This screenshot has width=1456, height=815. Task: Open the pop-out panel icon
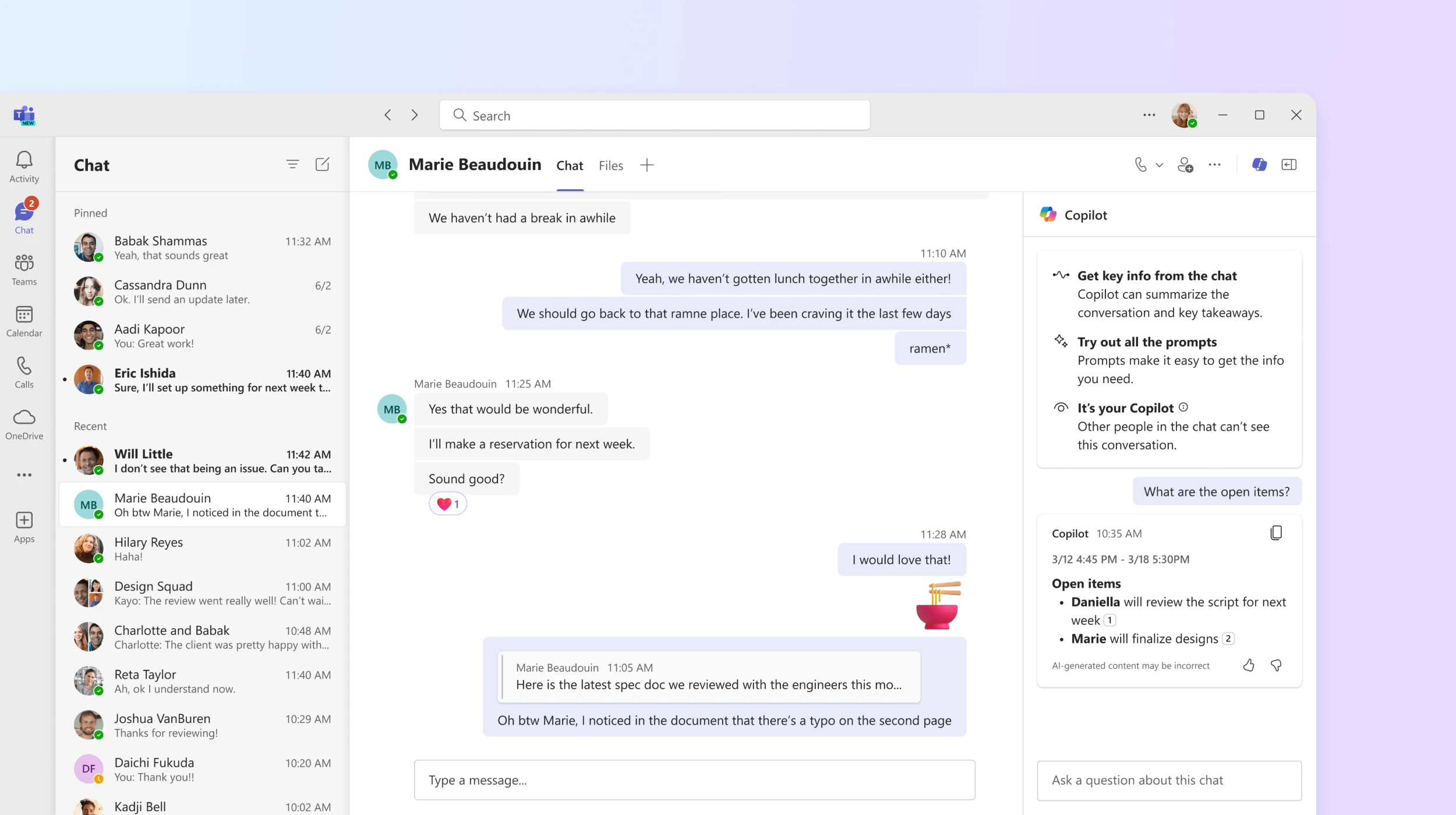click(x=1289, y=165)
